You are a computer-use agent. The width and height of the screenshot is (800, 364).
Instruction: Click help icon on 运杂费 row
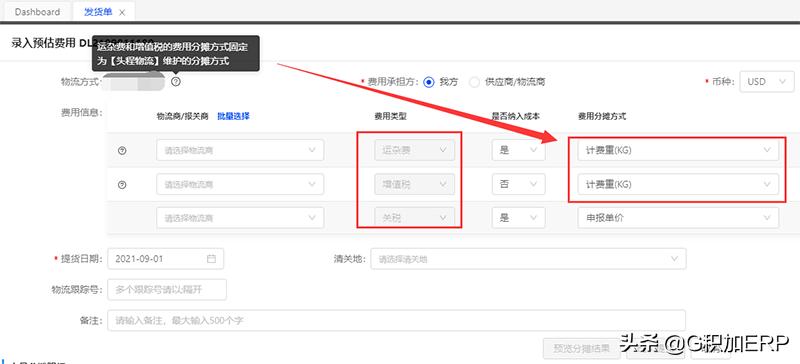click(x=122, y=151)
